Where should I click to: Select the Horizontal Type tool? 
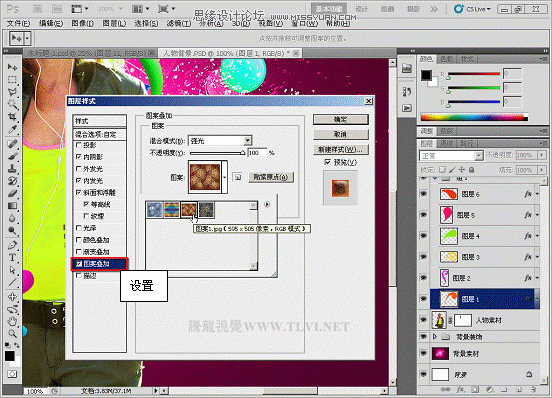click(x=12, y=257)
